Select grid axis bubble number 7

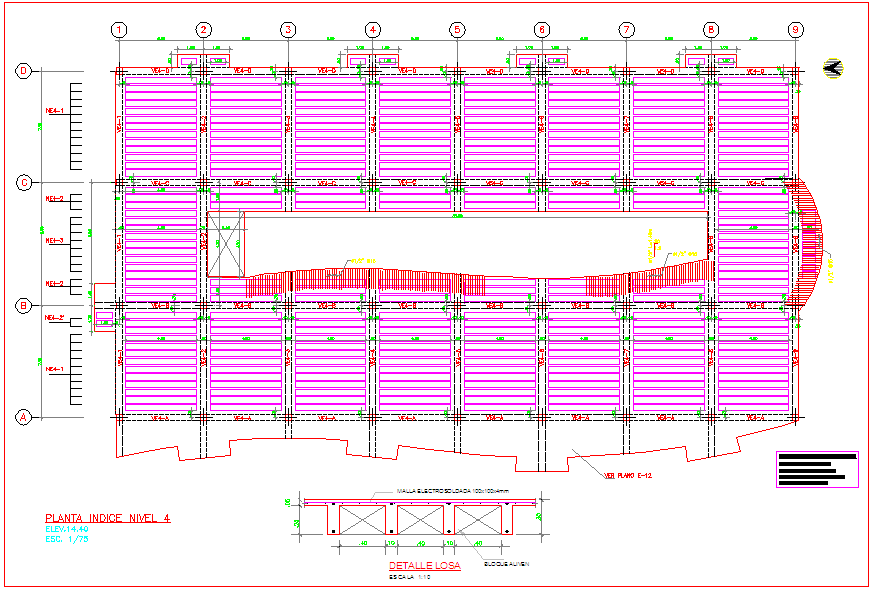(x=626, y=30)
